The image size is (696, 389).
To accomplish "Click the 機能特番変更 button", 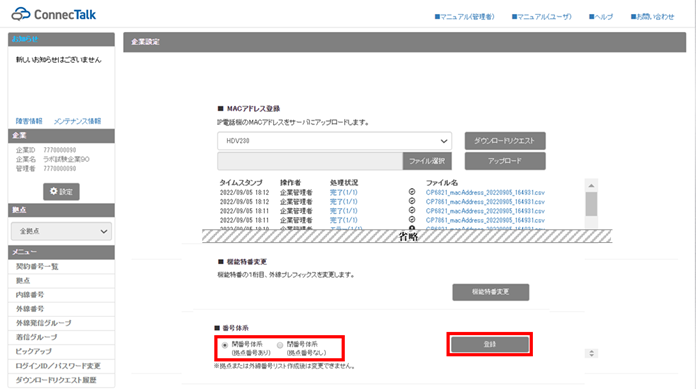I will (490, 292).
